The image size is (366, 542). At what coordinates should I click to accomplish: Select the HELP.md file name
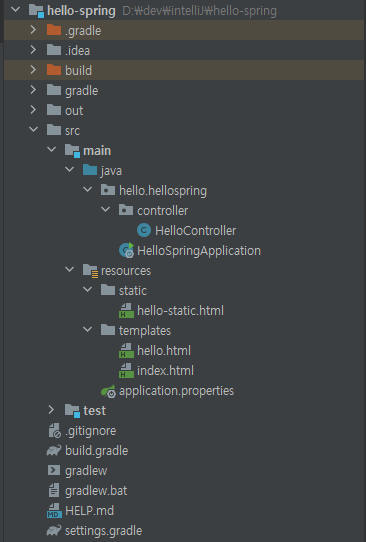pos(90,511)
